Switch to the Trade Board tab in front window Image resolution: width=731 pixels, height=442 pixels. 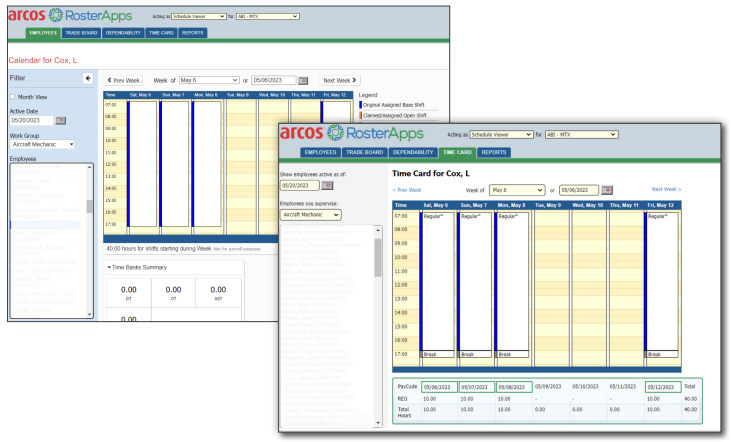click(x=368, y=153)
